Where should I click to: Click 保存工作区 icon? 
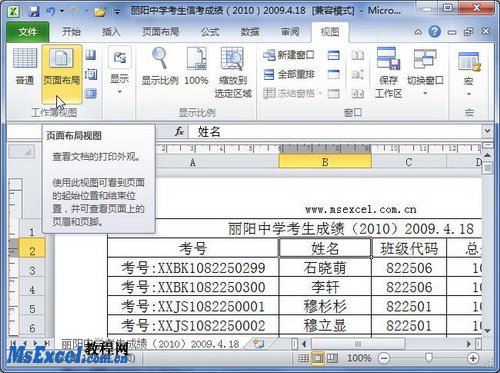coord(388,73)
